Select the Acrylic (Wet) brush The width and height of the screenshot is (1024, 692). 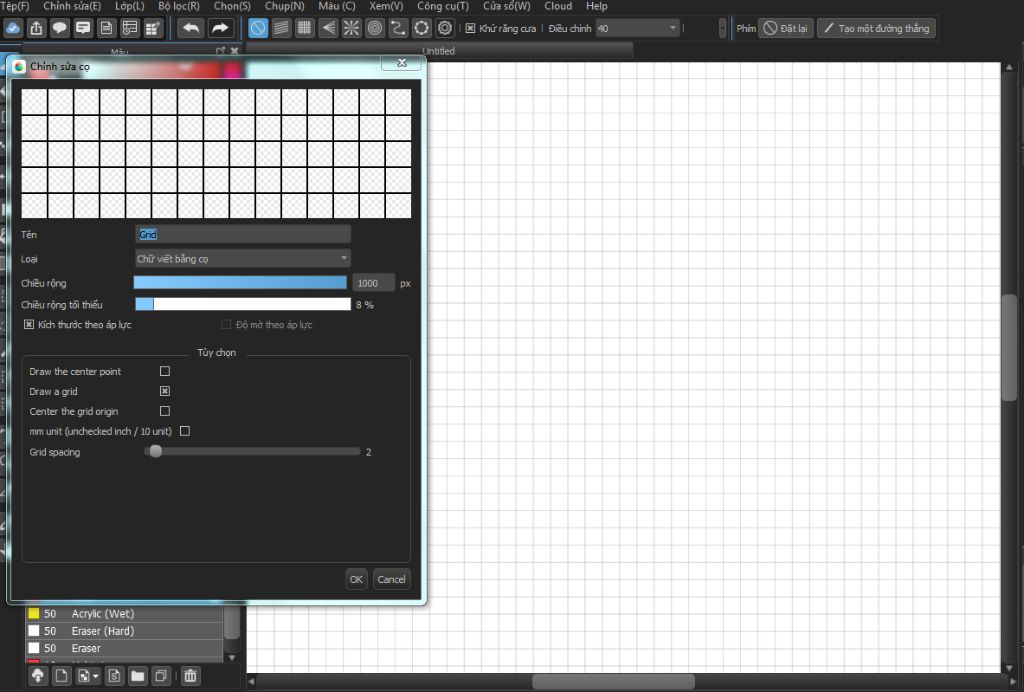(124, 614)
